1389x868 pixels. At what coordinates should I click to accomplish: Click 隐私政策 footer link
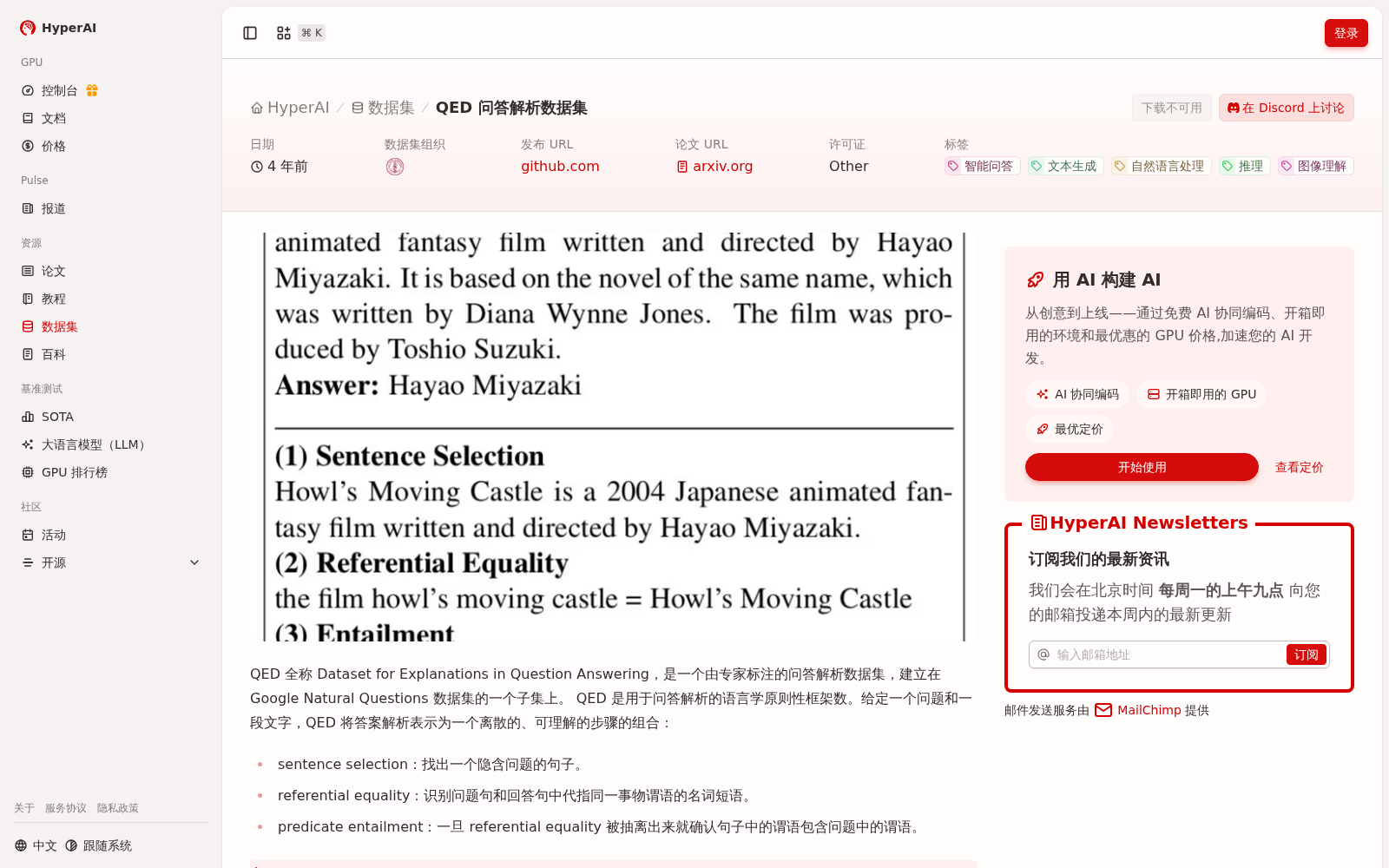tap(118, 808)
